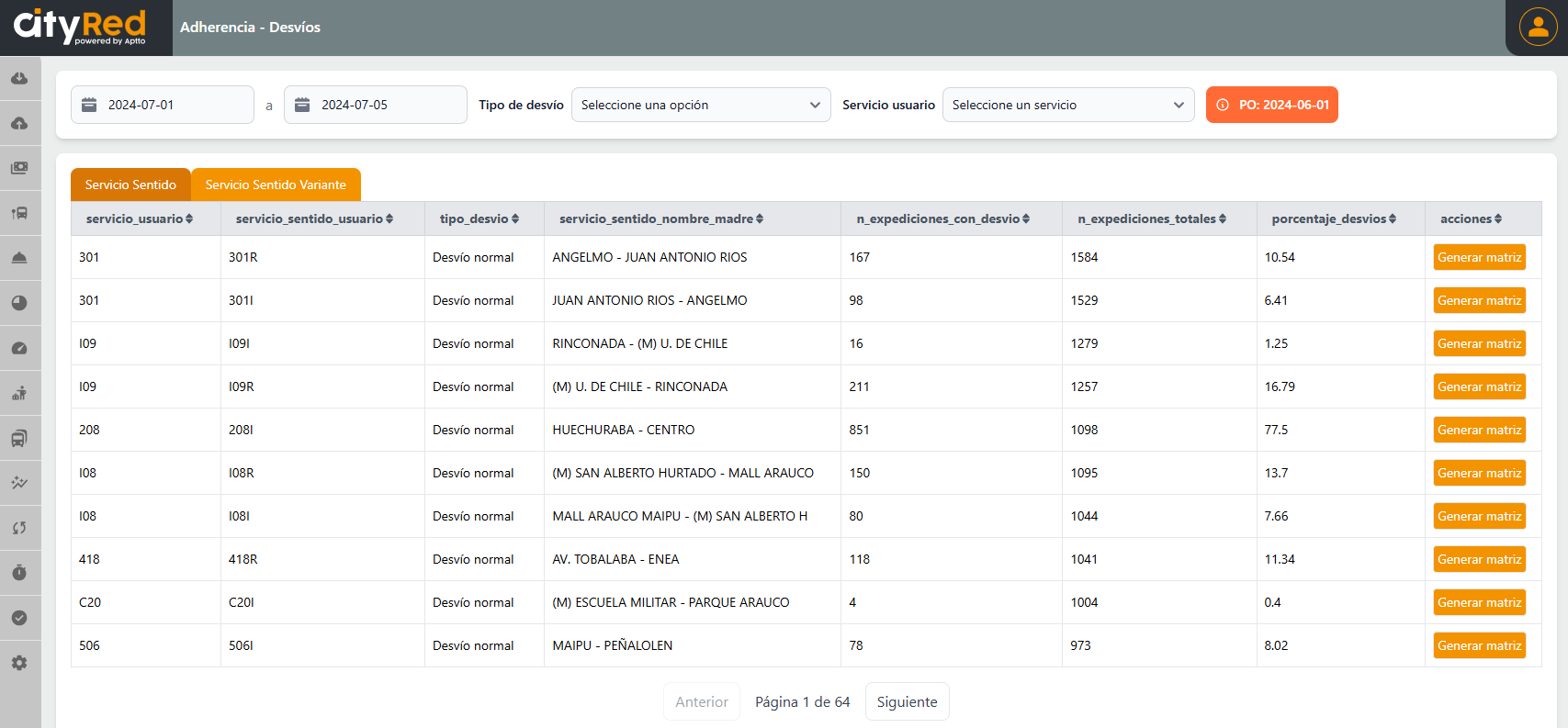Select the Servicio Sentido tab
The height and width of the screenshot is (728, 1568).
[130, 185]
